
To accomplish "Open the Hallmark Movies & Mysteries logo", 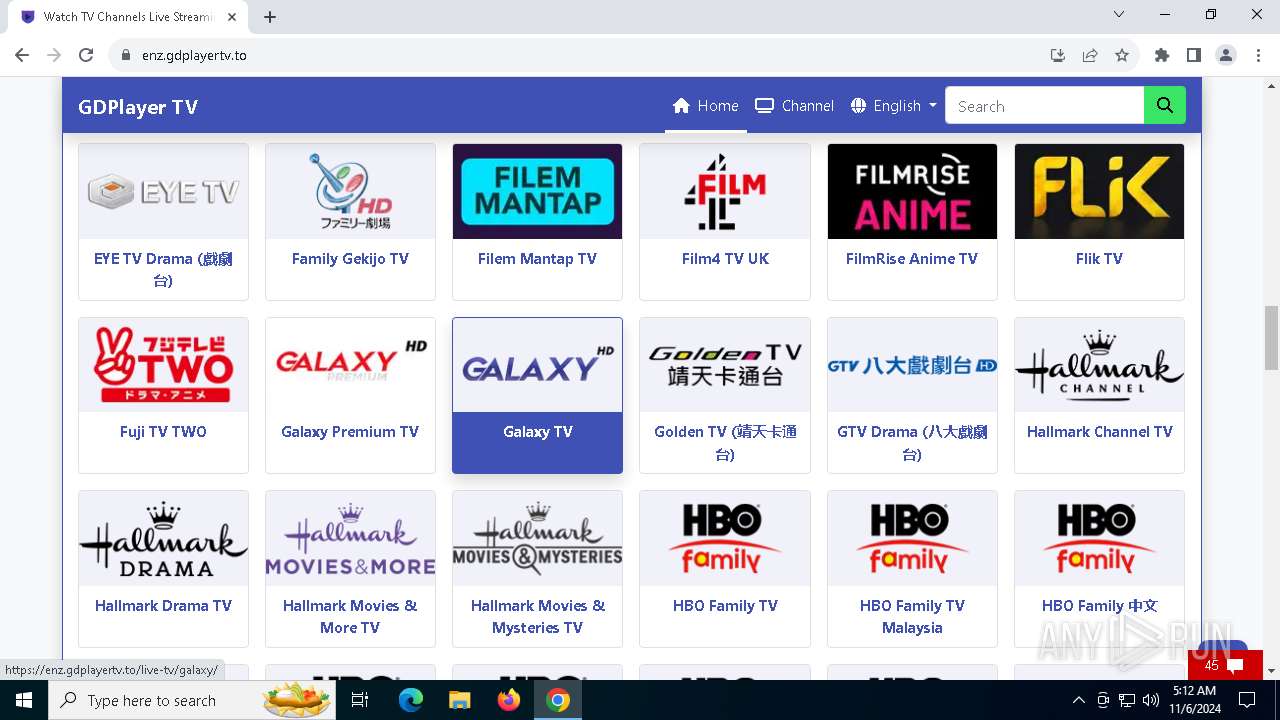I will click(x=537, y=538).
